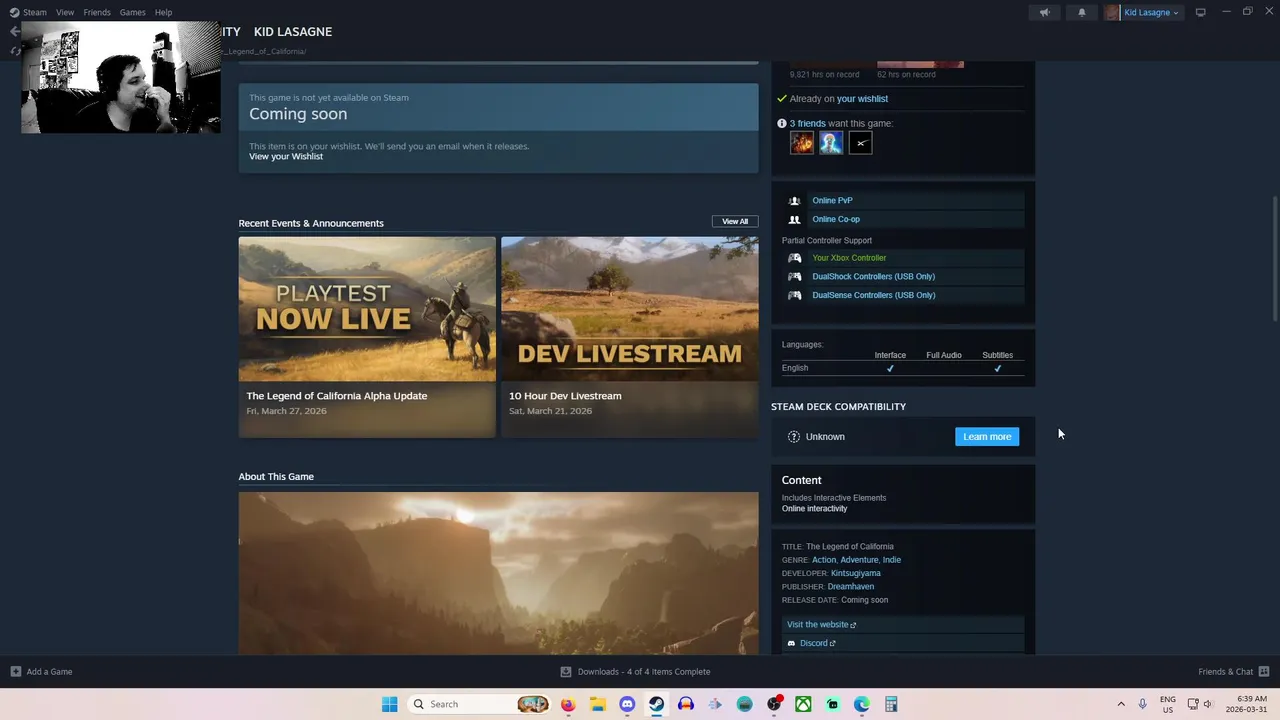Viewport: 1280px width, 720px height.
Task: Open the notifications bell
Action: click(1081, 12)
